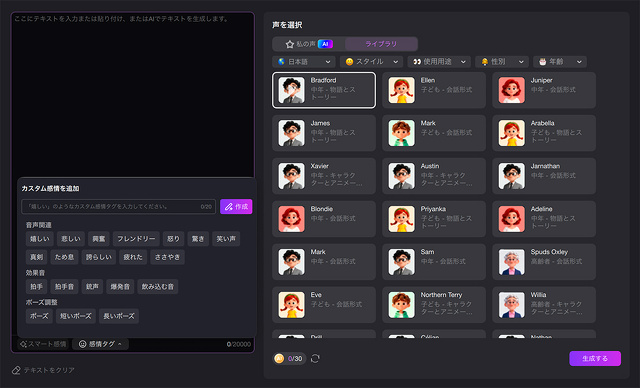Click the smiley icon on Emotion Tag

click(x=82, y=344)
